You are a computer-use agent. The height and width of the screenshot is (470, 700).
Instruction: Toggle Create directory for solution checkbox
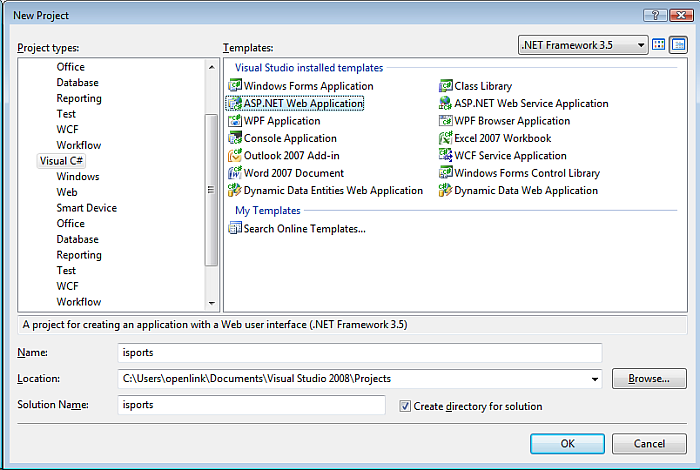[405, 406]
